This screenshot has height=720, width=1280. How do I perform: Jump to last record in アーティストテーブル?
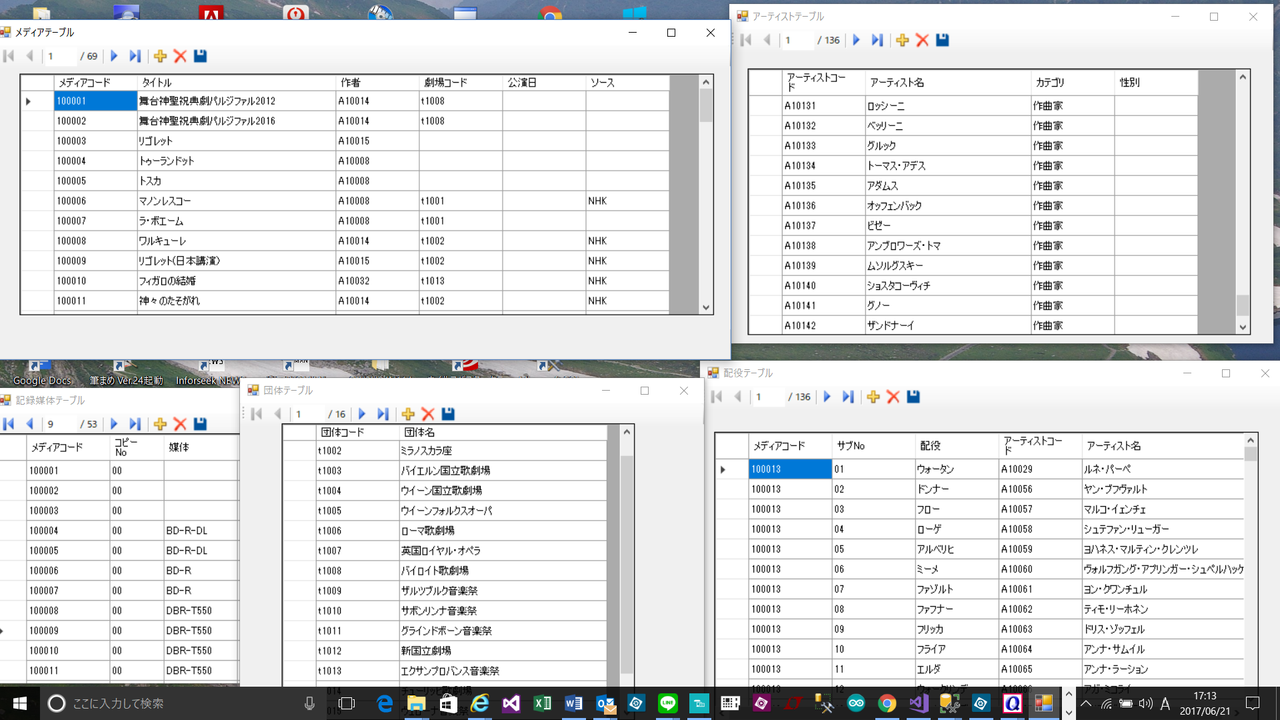(877, 41)
